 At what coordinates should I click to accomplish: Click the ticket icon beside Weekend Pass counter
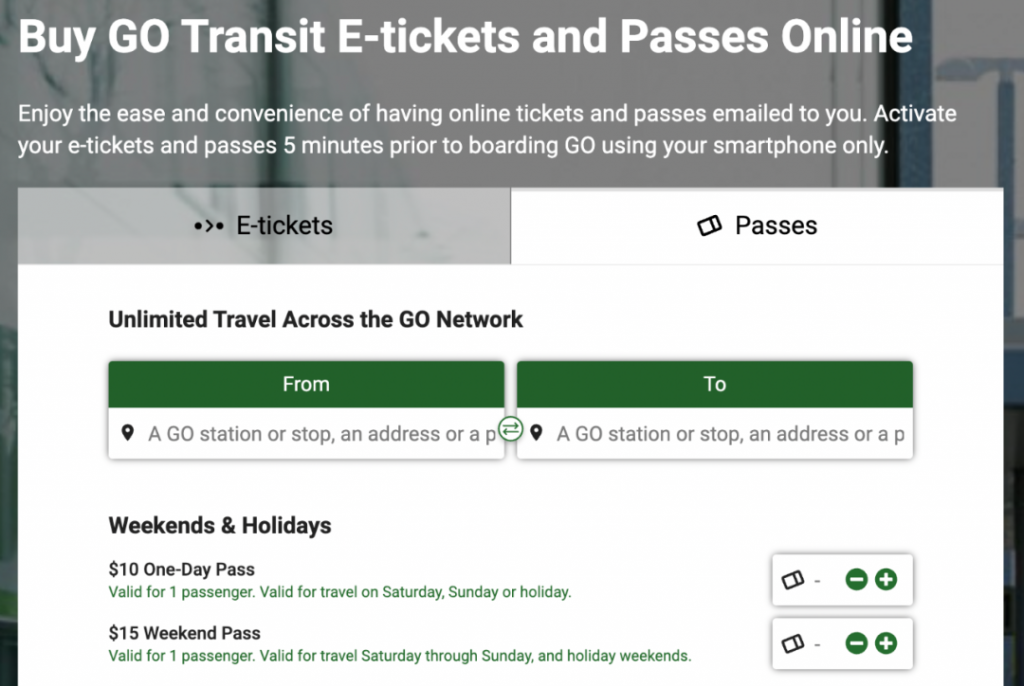point(793,644)
